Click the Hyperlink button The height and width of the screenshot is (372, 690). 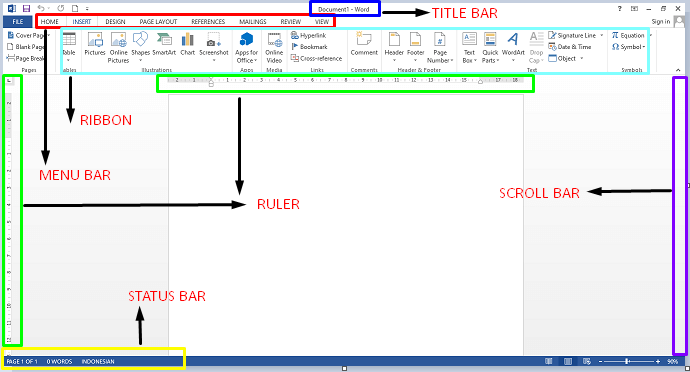click(x=308, y=35)
